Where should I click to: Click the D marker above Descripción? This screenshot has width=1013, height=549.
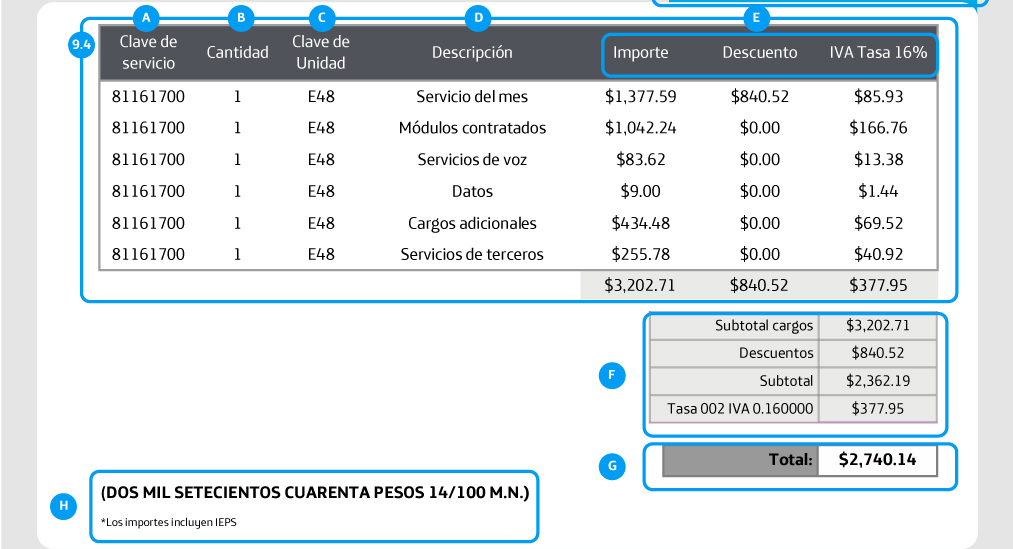pos(478,18)
